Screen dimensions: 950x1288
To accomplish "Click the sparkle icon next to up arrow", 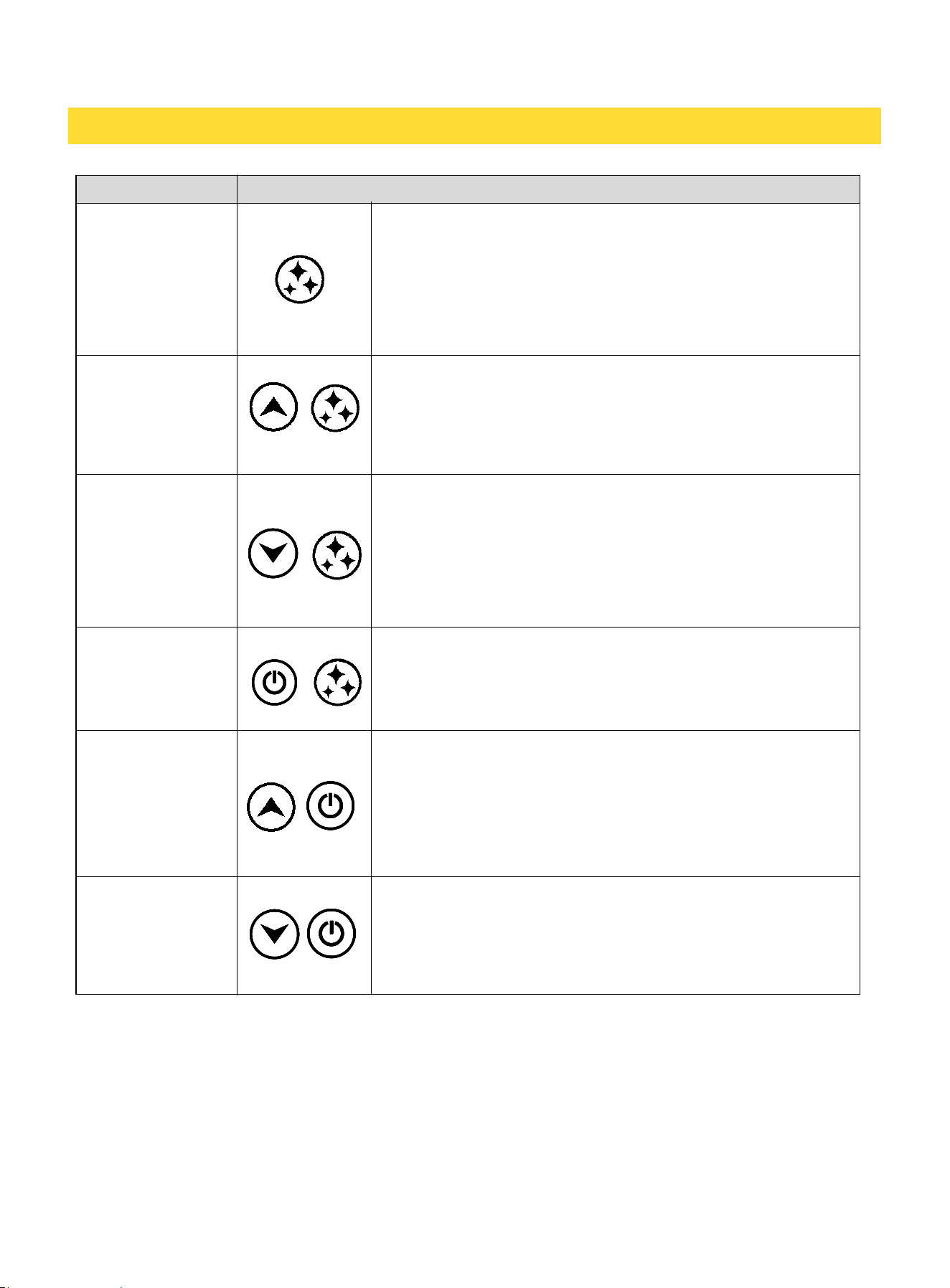I will tap(335, 408).
